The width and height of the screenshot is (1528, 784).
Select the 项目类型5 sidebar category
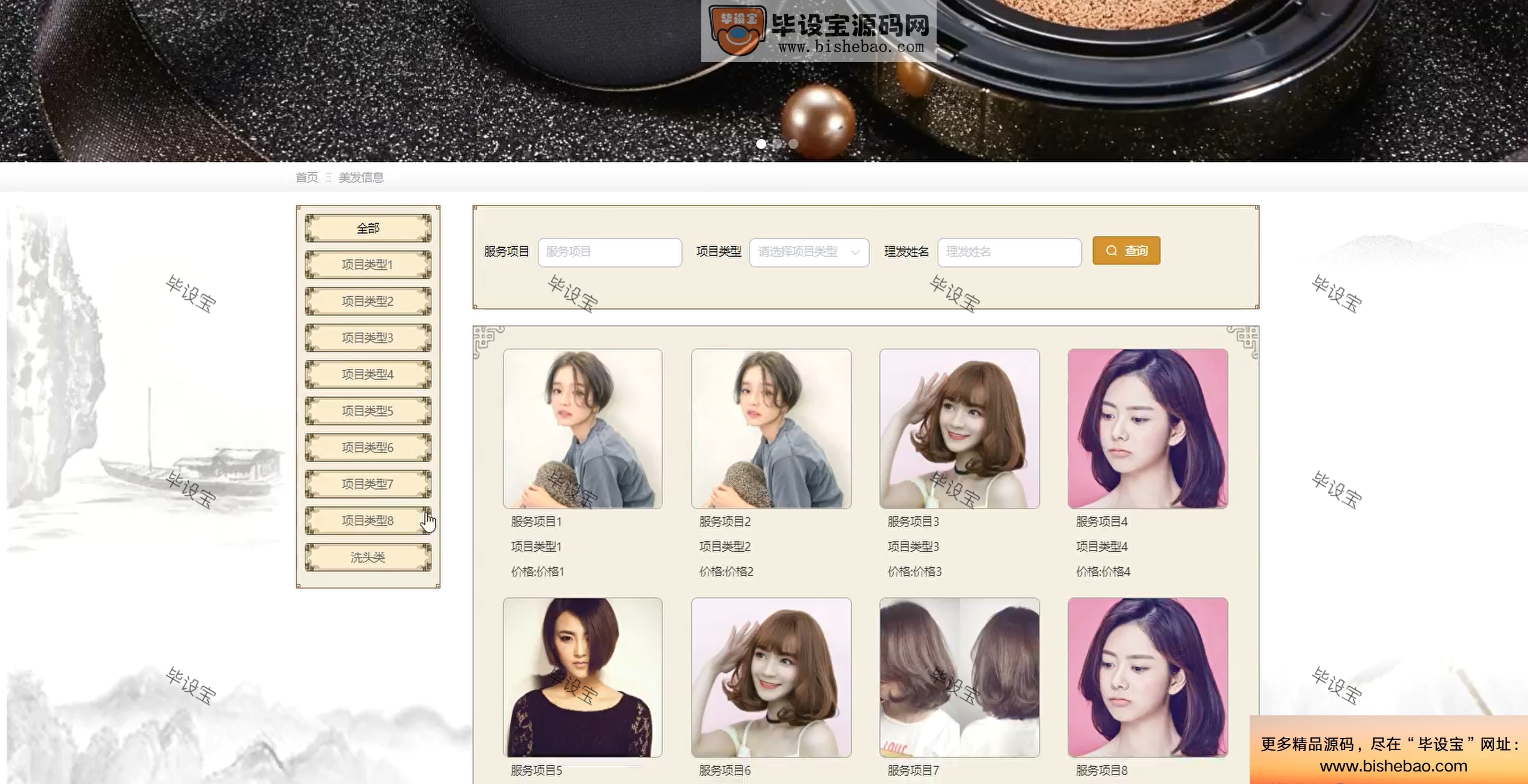coord(368,411)
